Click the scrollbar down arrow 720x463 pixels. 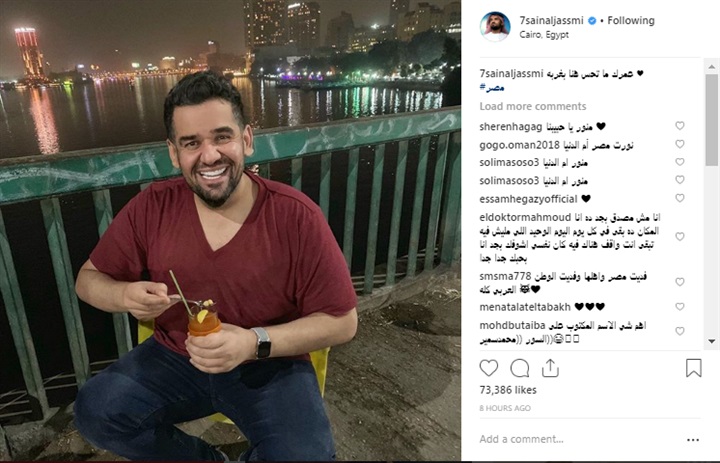coord(712,341)
